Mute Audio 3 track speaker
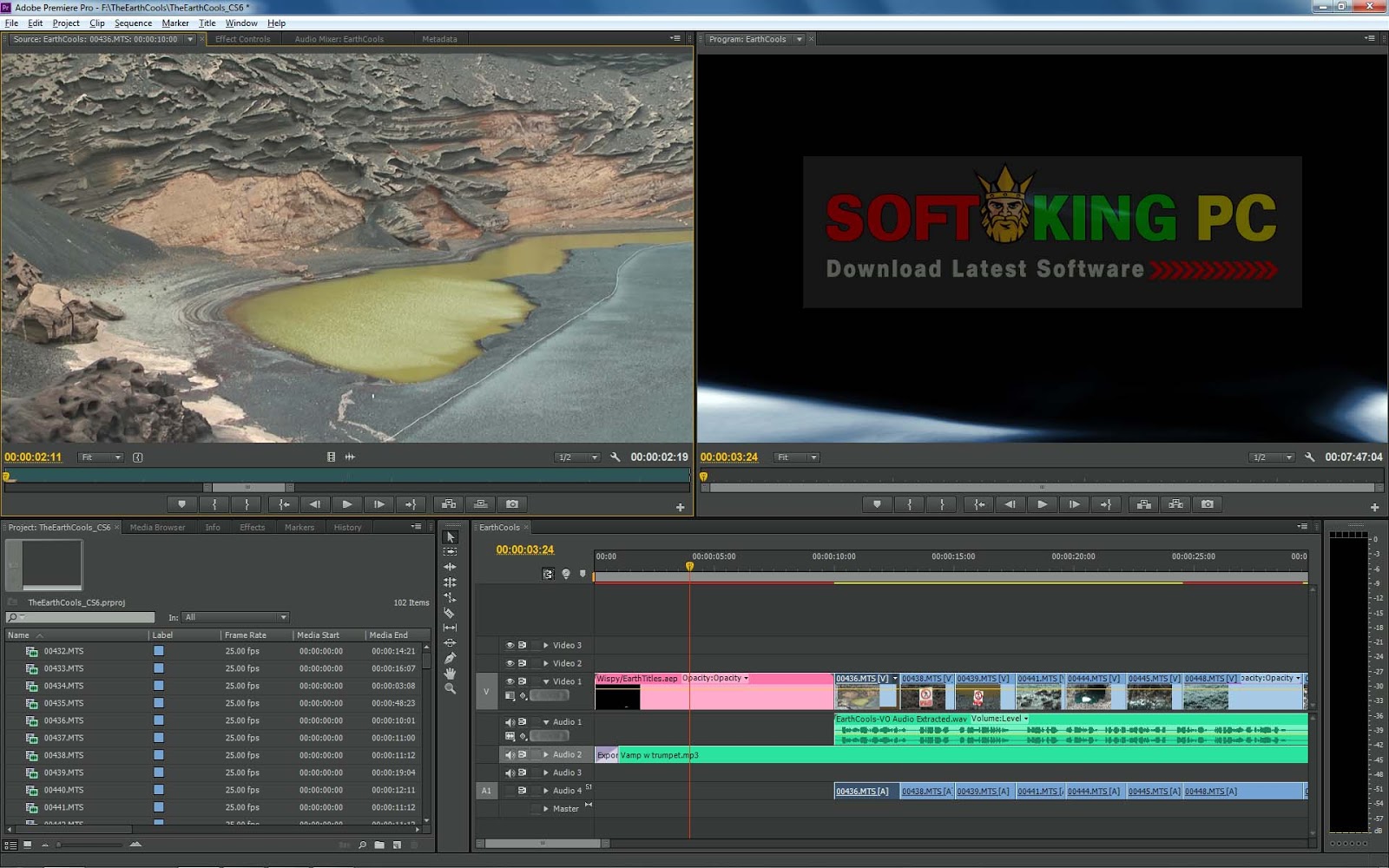The height and width of the screenshot is (868, 1389). pyautogui.click(x=510, y=773)
